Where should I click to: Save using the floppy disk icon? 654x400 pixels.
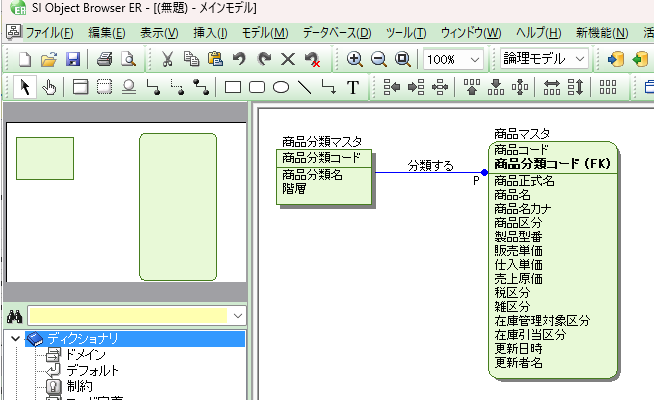(73, 59)
